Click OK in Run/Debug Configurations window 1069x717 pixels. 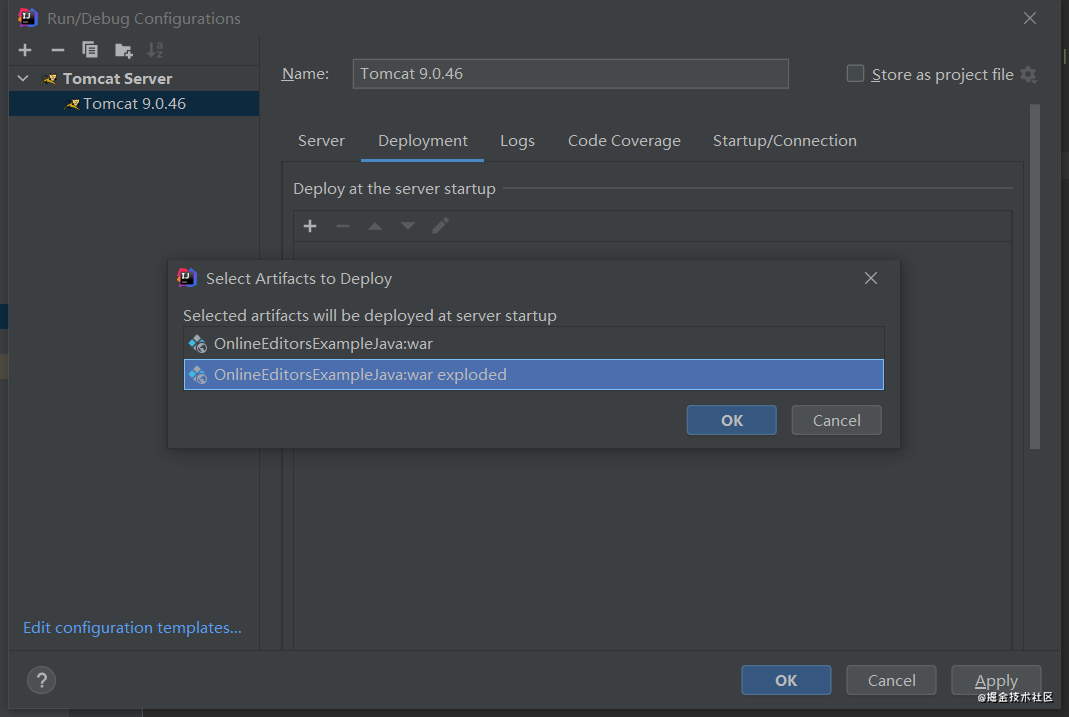point(786,680)
